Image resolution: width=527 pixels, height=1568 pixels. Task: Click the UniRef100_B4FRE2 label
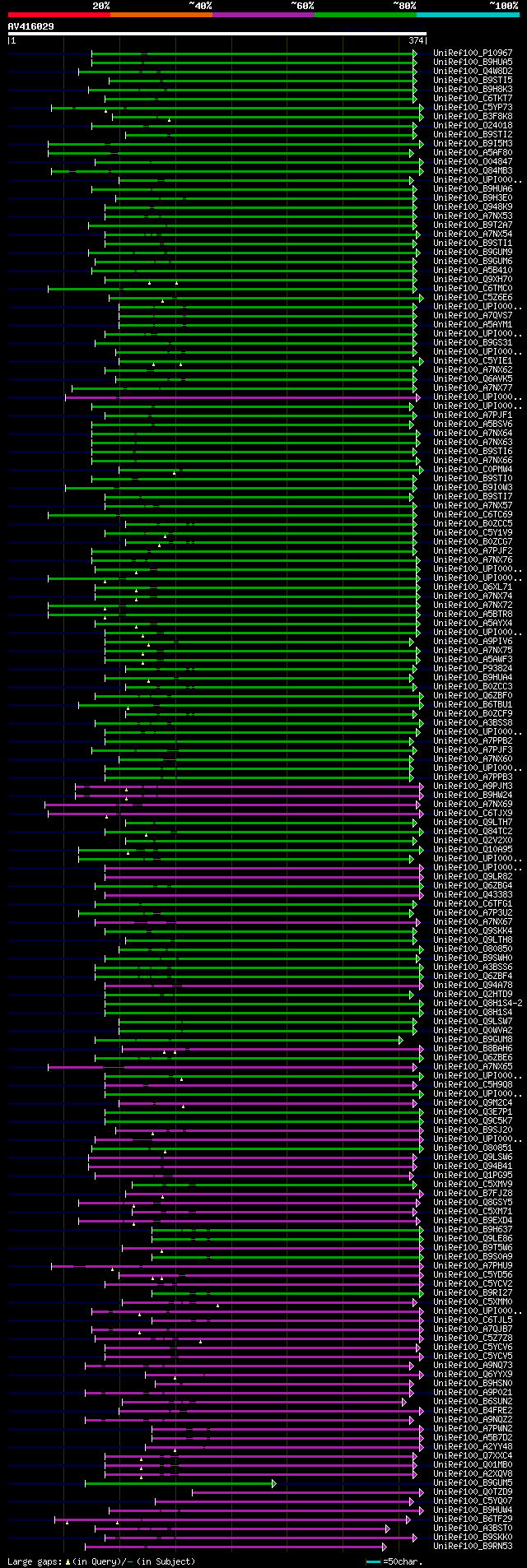pyautogui.click(x=473, y=1410)
